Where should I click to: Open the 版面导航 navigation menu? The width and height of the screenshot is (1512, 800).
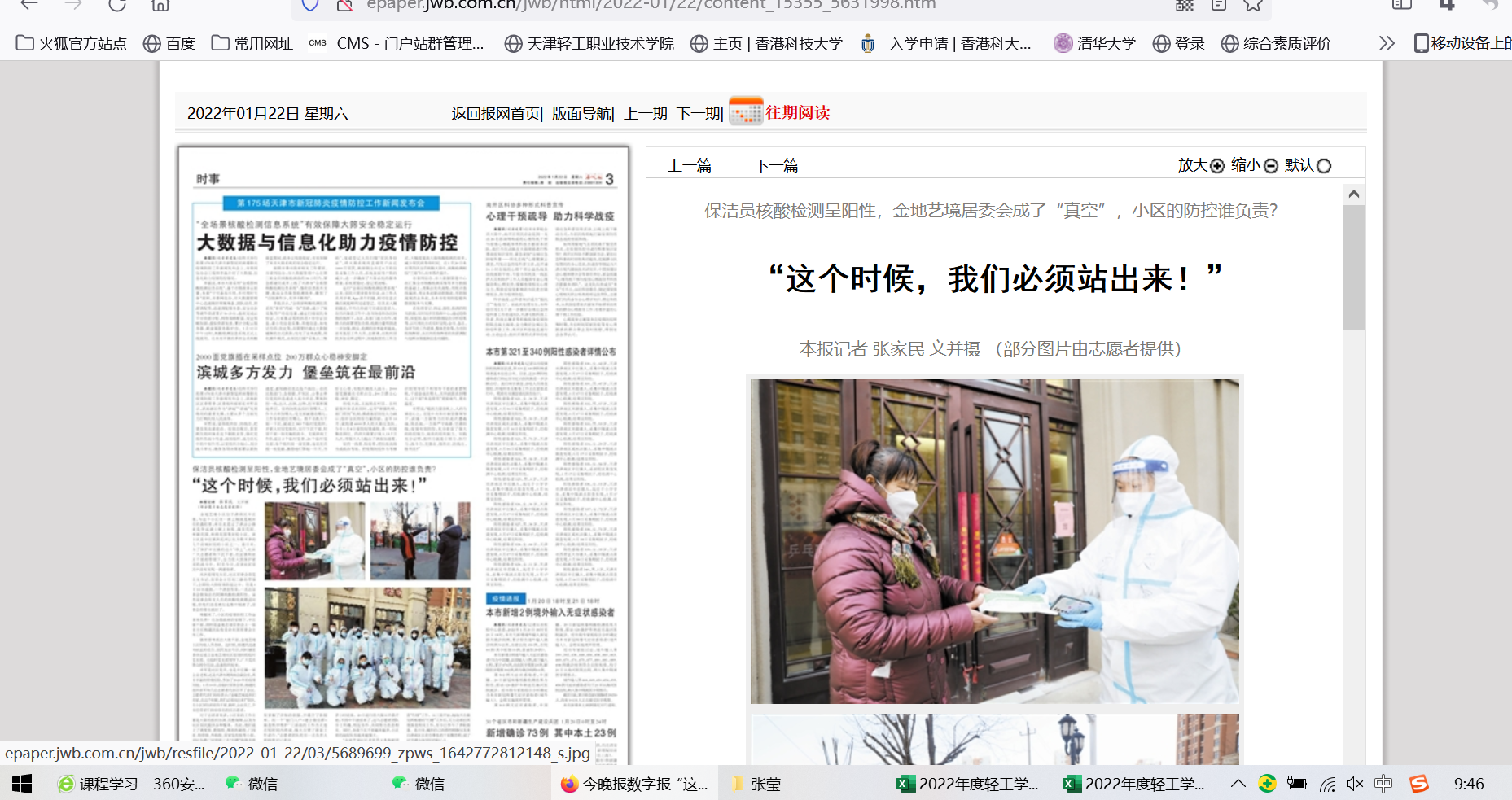[x=581, y=113]
